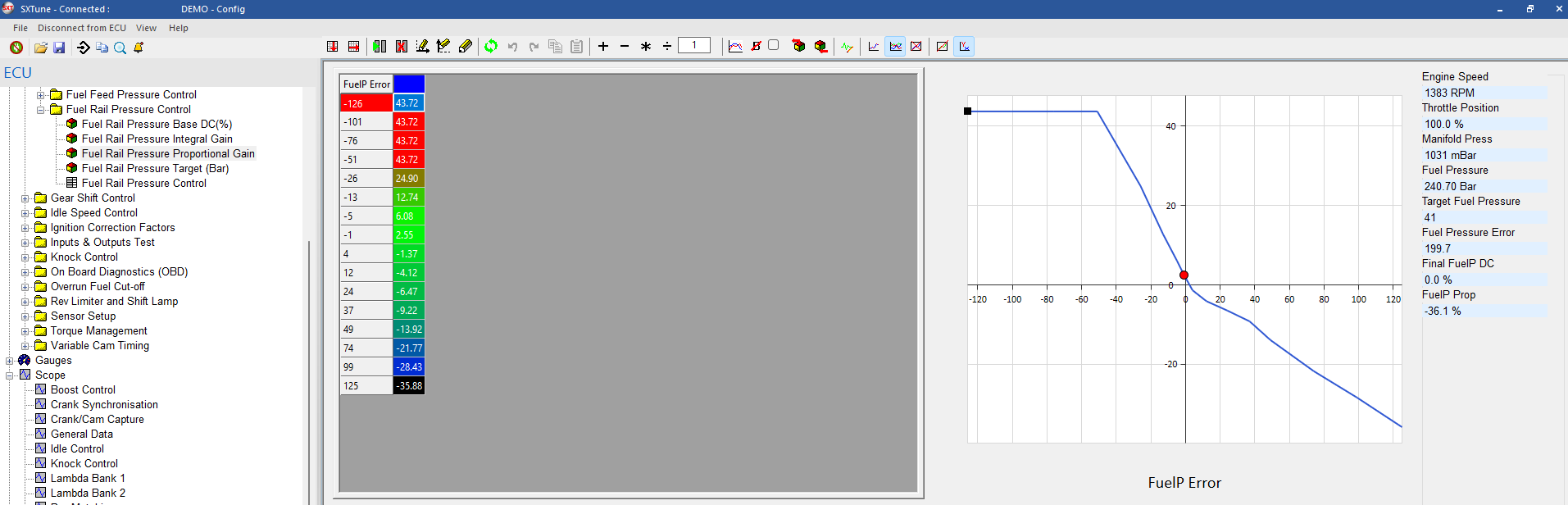Screen dimensions: 1568x505
Task: Click the asterisk multiply icon
Action: tap(646, 47)
